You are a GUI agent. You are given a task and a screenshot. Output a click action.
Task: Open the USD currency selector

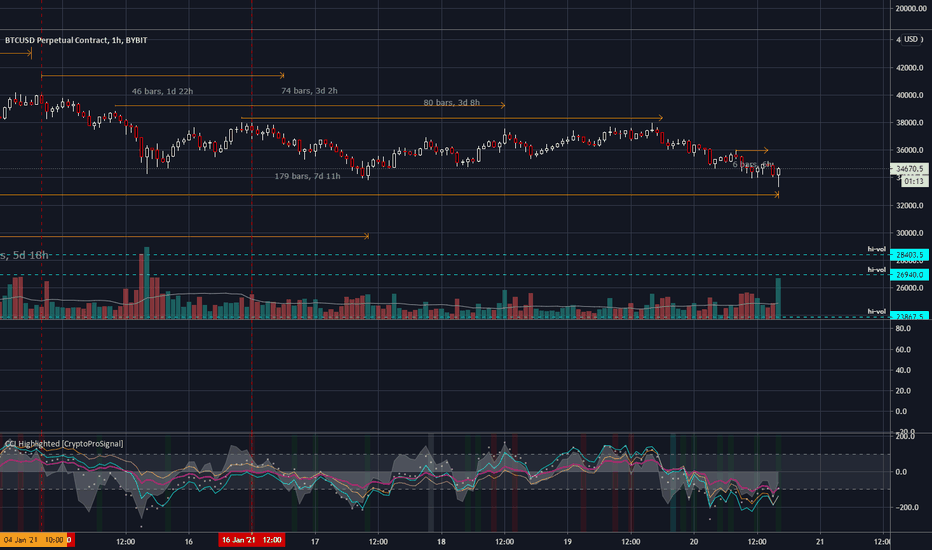coord(911,39)
